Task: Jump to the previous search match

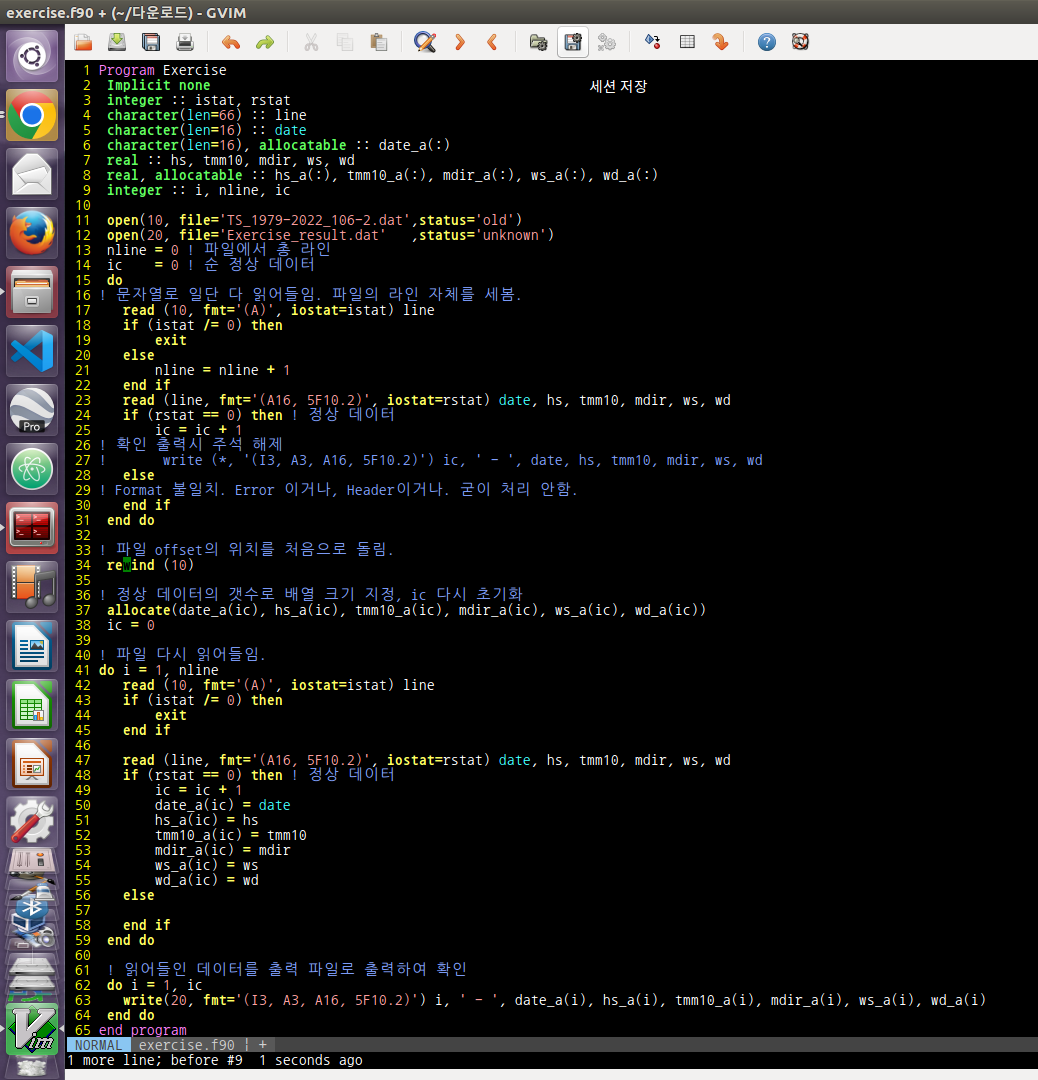Action: coord(491,42)
